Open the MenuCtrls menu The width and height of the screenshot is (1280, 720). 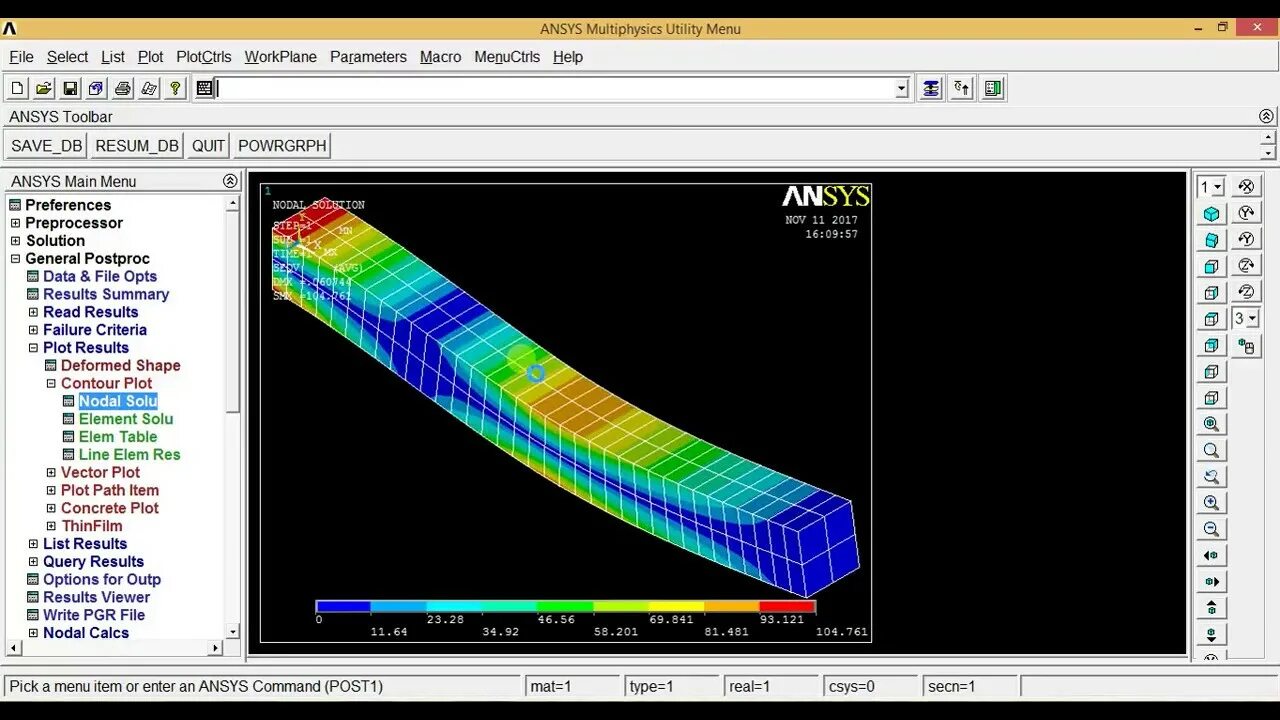507,57
